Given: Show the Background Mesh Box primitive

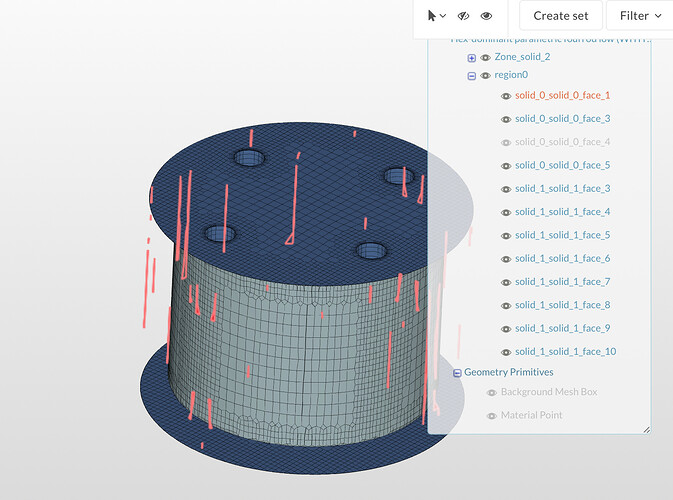Looking at the screenshot, I should 491,392.
